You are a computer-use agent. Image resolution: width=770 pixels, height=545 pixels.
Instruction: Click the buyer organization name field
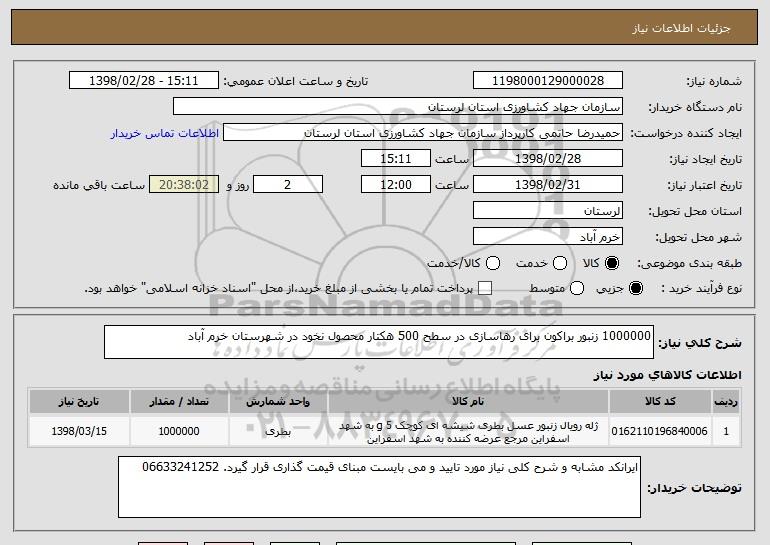tap(398, 107)
